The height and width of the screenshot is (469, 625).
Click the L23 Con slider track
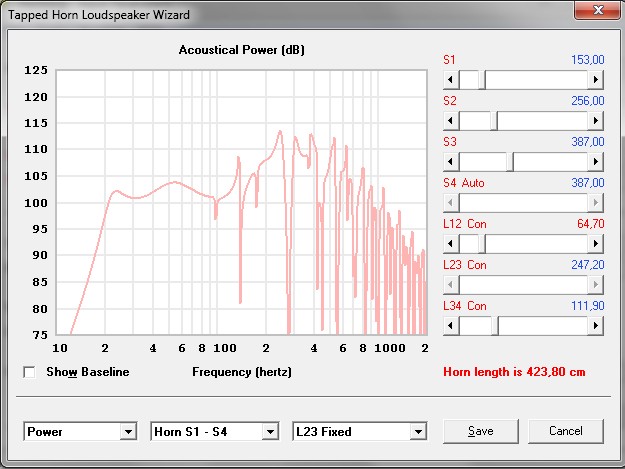pyautogui.click(x=523, y=285)
